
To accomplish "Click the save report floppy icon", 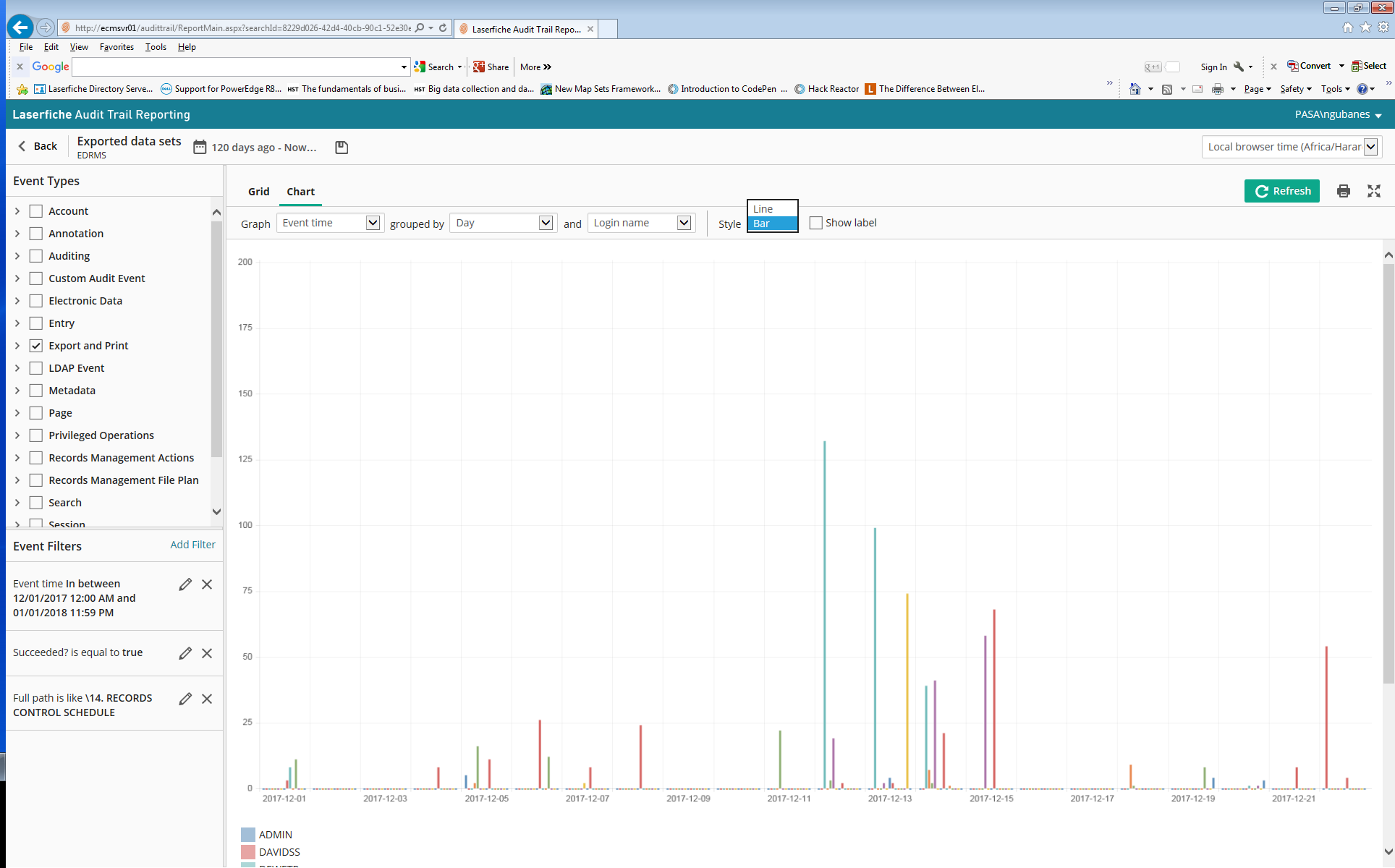I will pos(342,148).
